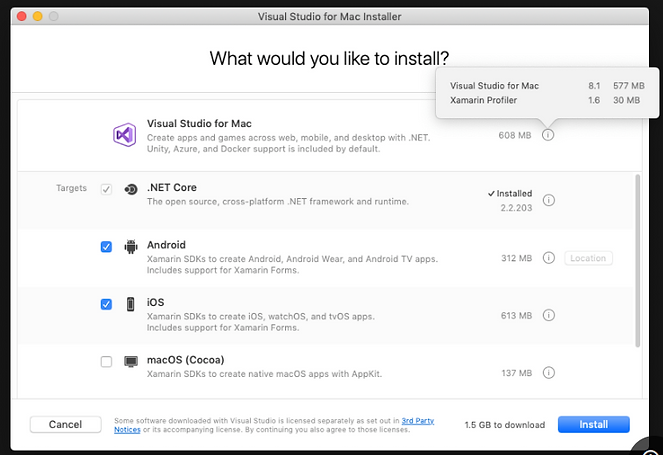The height and width of the screenshot is (455, 663).
Task: Click the yellow minimize window button
Action: (38, 16)
